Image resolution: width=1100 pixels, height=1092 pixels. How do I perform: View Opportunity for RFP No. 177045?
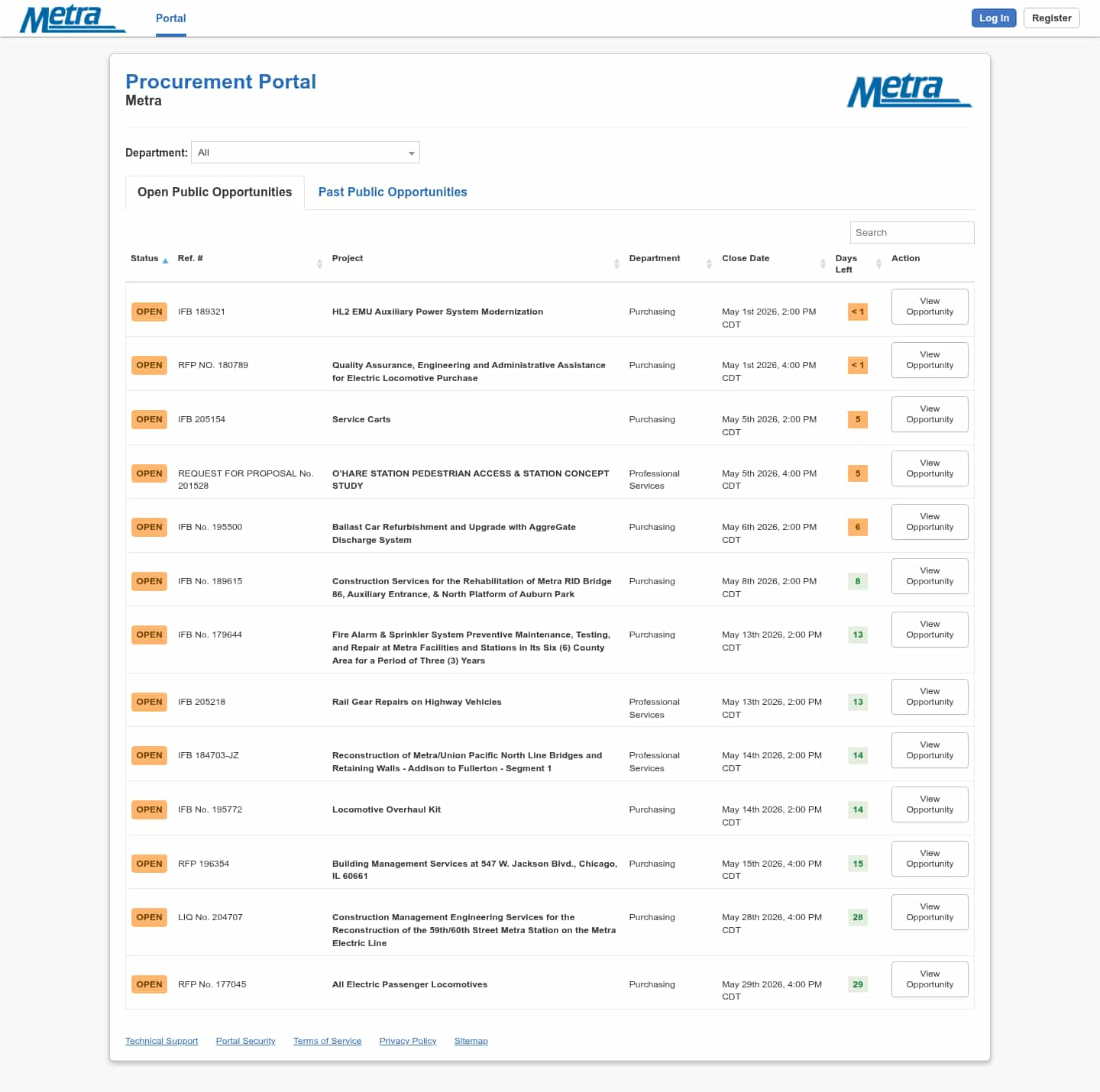pyautogui.click(x=930, y=980)
